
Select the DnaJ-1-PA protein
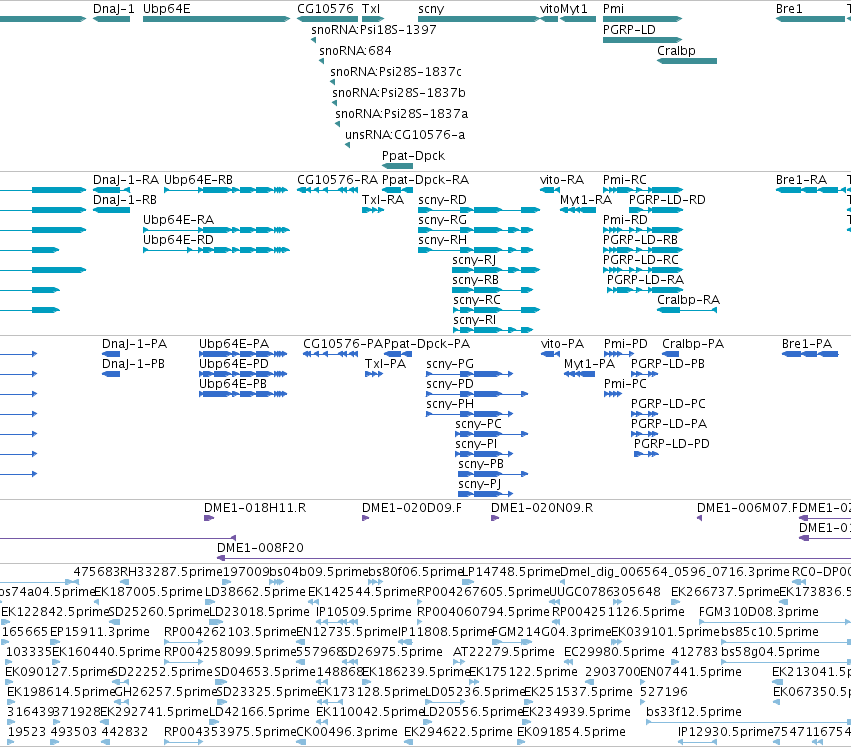tap(111, 354)
